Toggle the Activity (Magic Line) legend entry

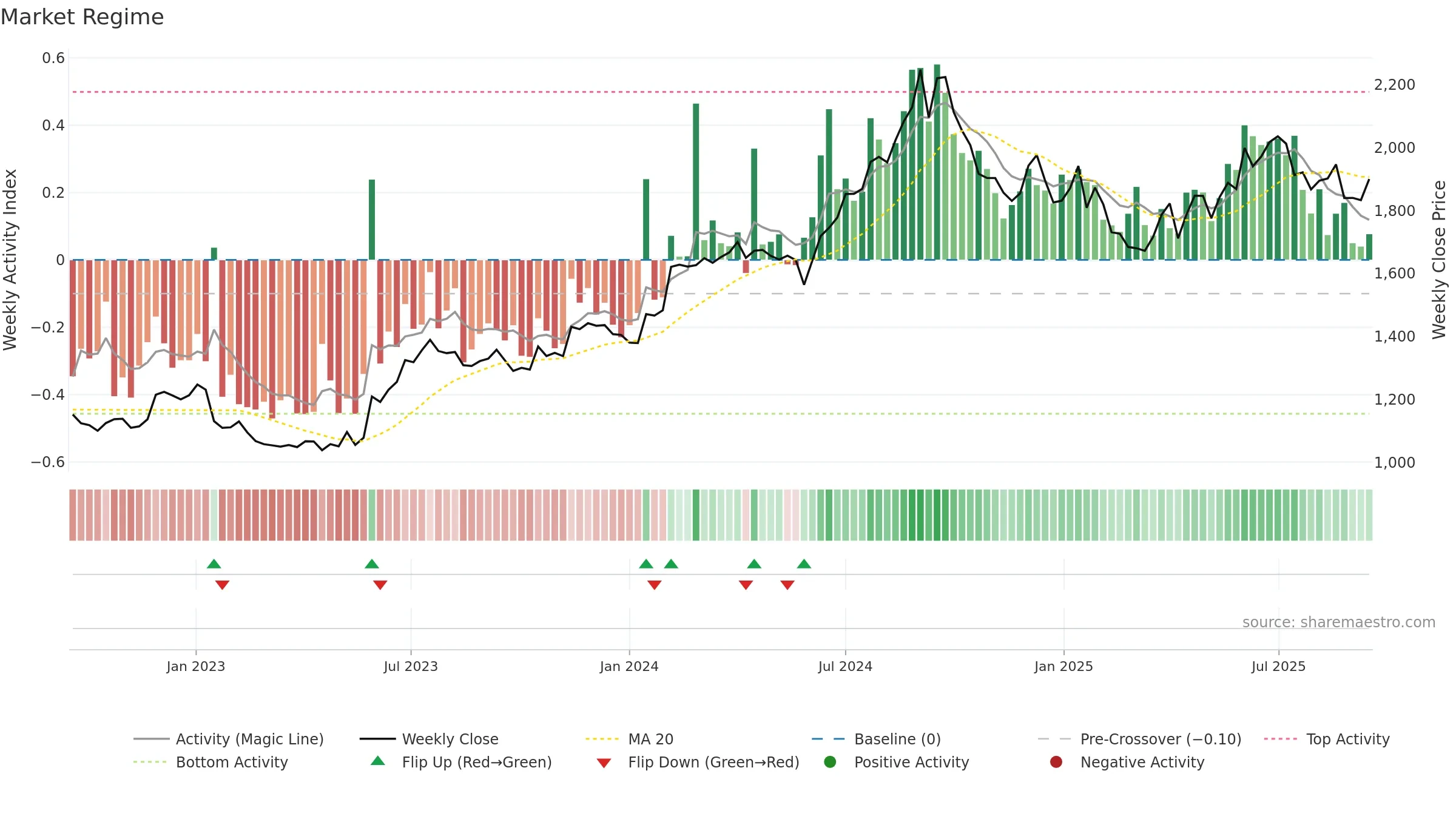coord(229,739)
